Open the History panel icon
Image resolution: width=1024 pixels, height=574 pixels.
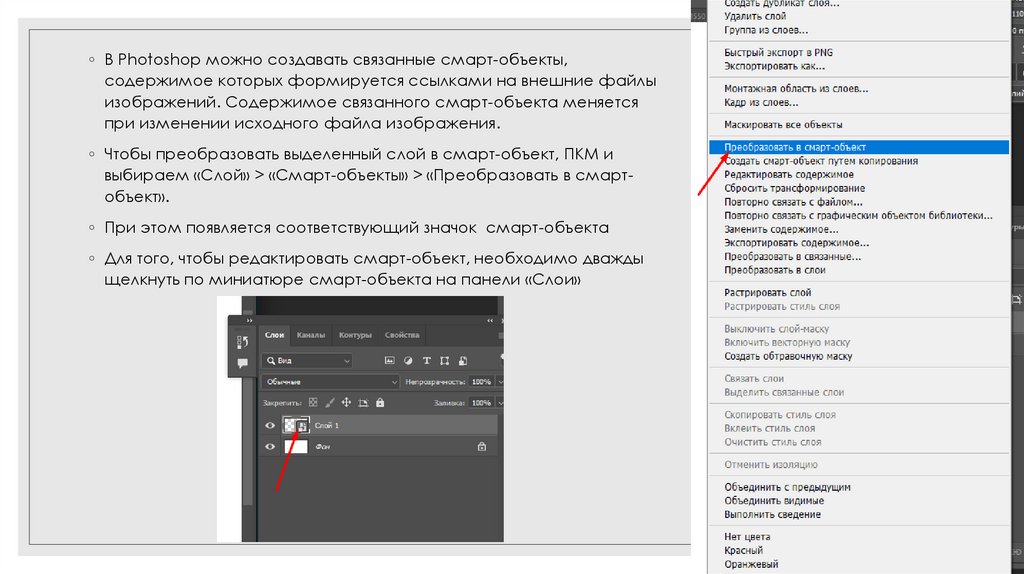pos(242,342)
